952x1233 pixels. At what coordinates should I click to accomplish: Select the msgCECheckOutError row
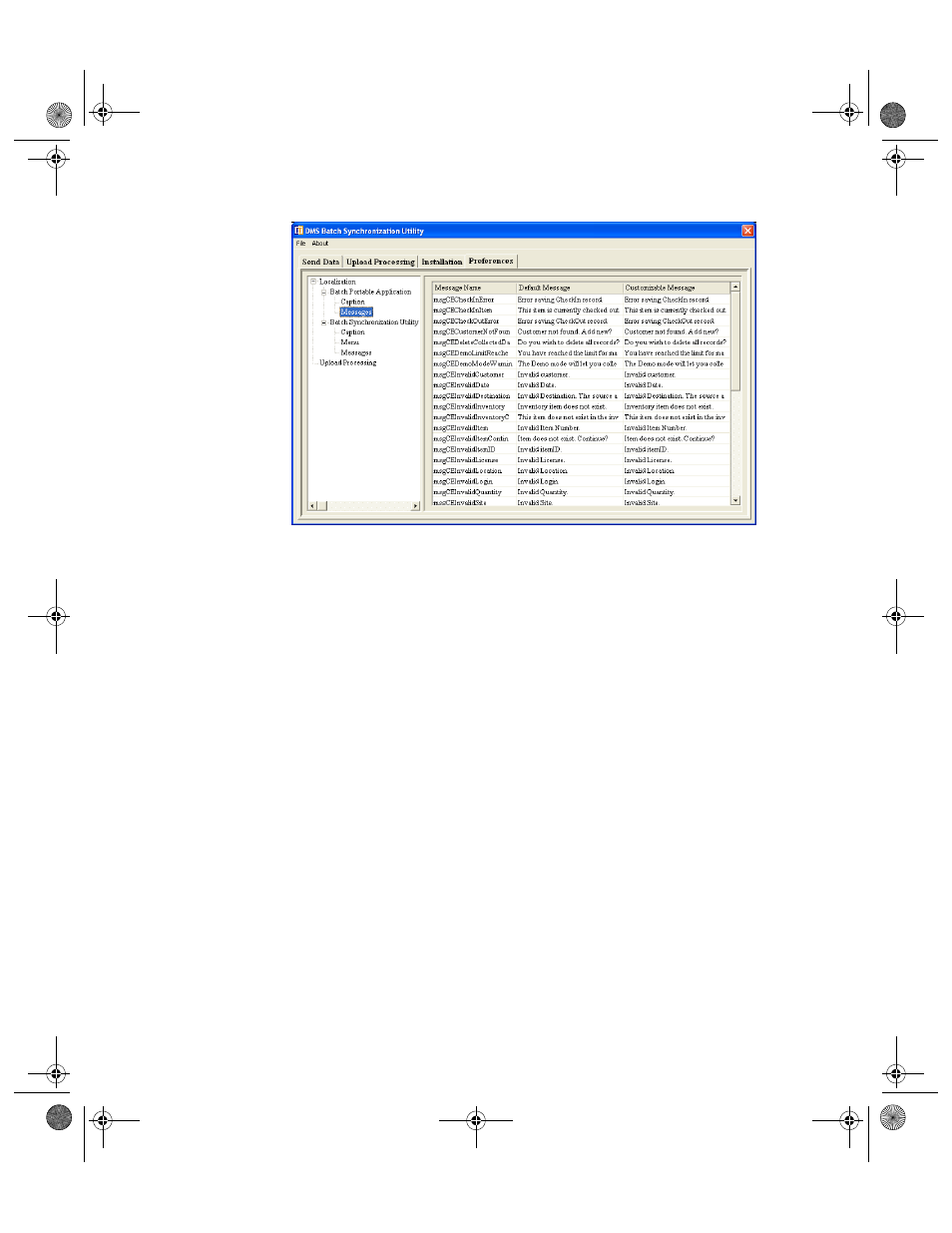tap(581, 321)
